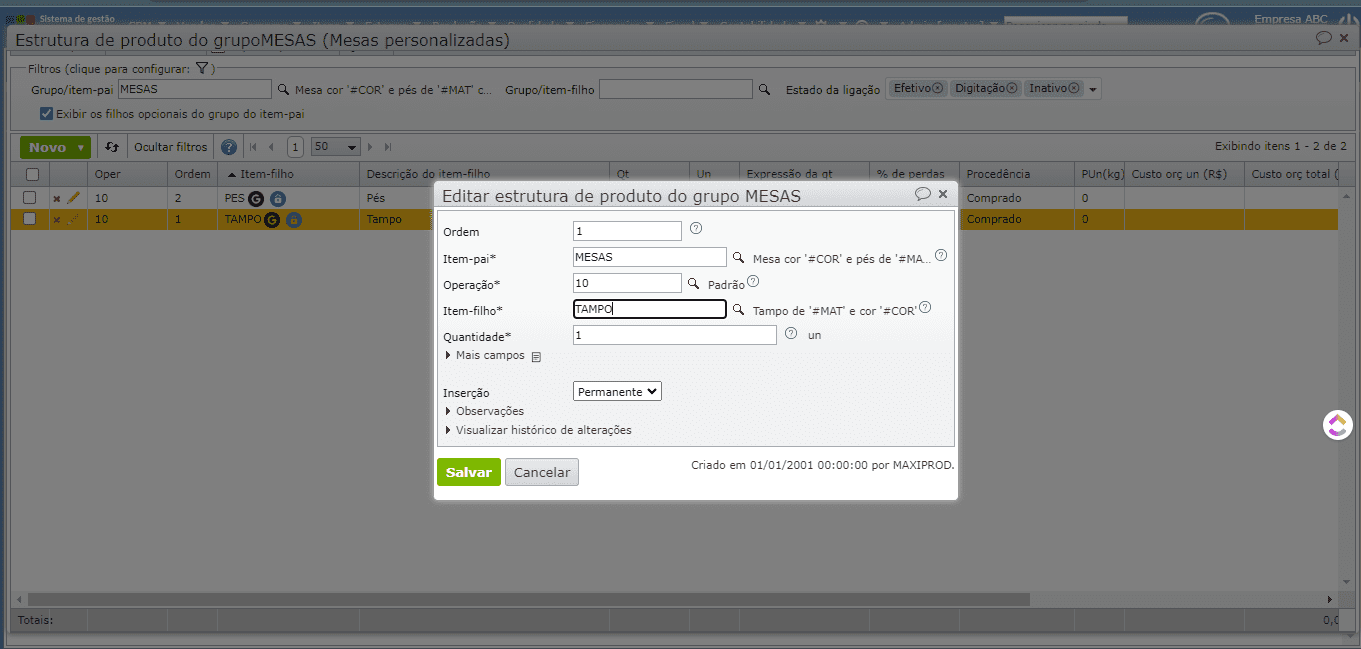The height and width of the screenshot is (649, 1361).
Task: Open help icon beside Quantidade field
Action: coord(791,334)
